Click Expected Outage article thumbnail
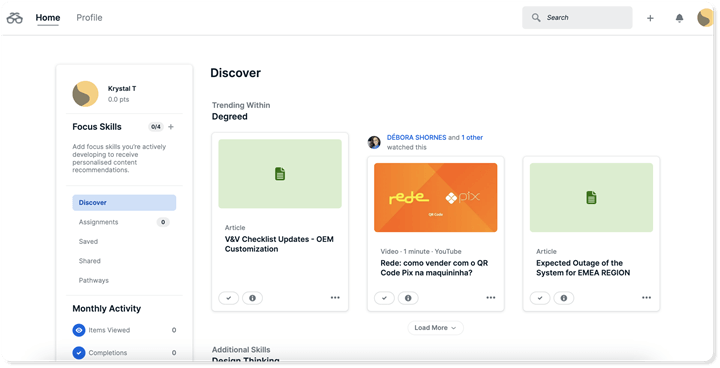 pyautogui.click(x=591, y=198)
